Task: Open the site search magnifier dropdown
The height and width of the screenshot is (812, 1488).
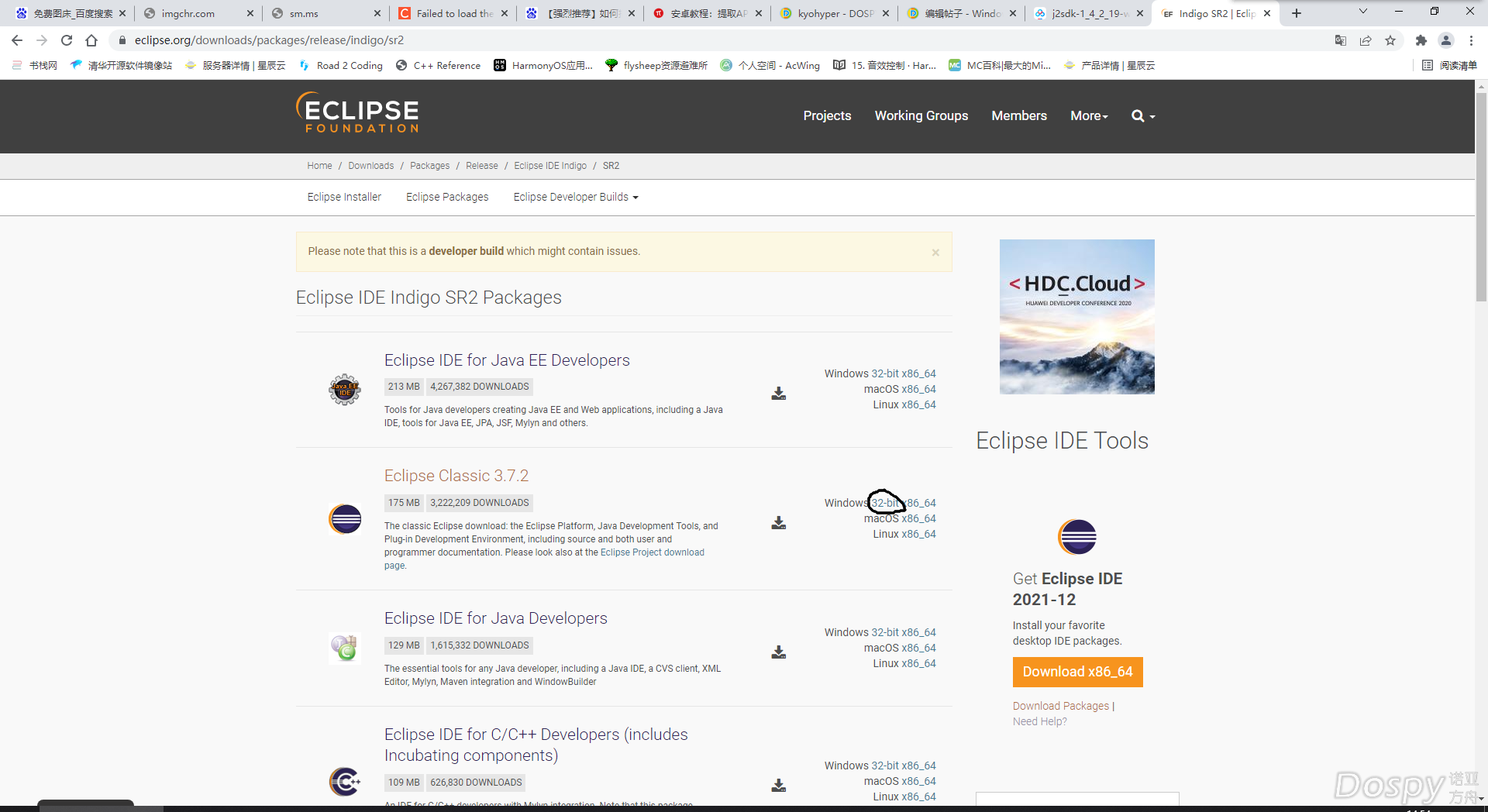Action: click(x=1143, y=116)
